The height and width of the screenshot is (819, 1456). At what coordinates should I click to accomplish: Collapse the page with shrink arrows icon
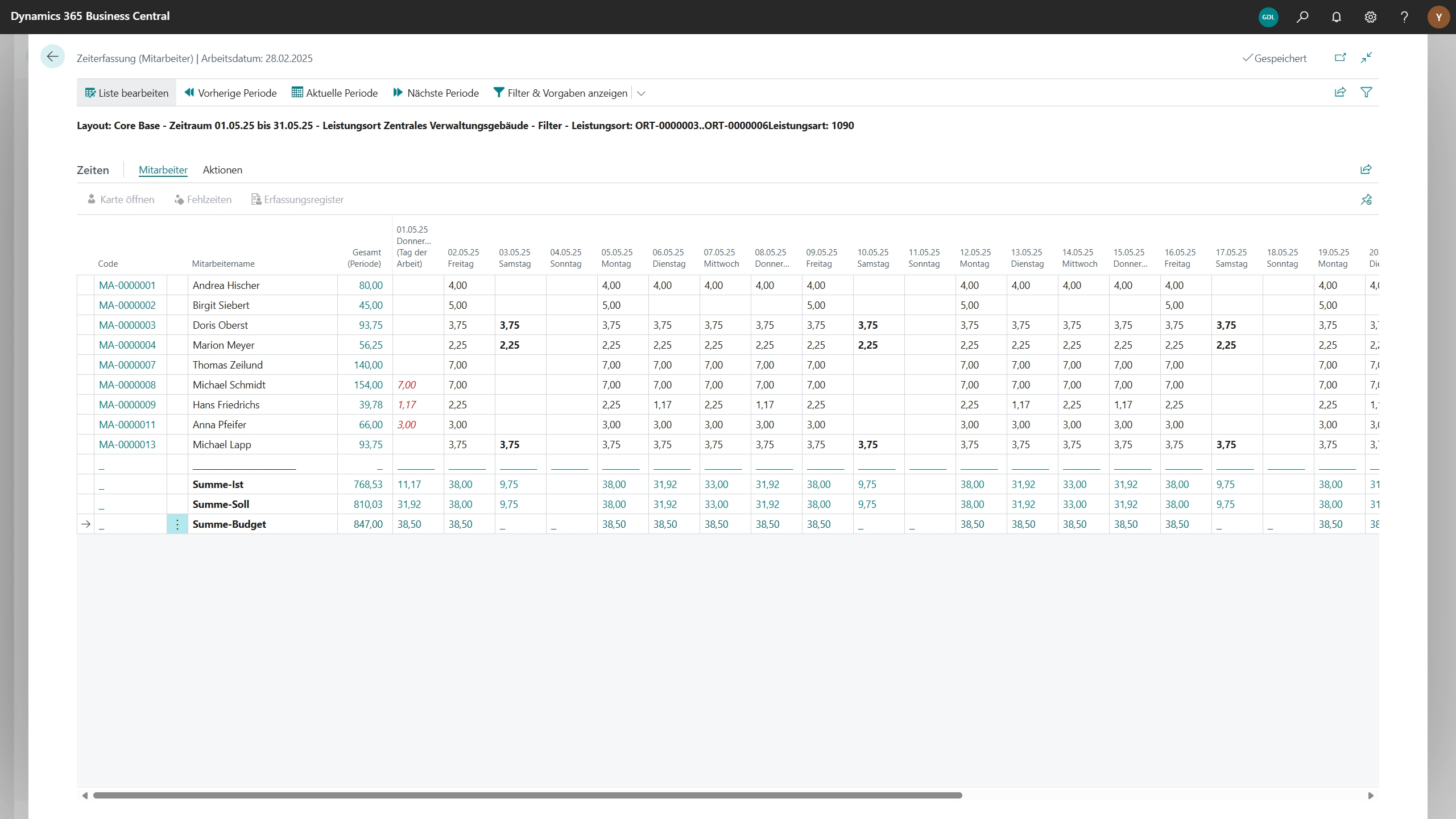click(1366, 57)
